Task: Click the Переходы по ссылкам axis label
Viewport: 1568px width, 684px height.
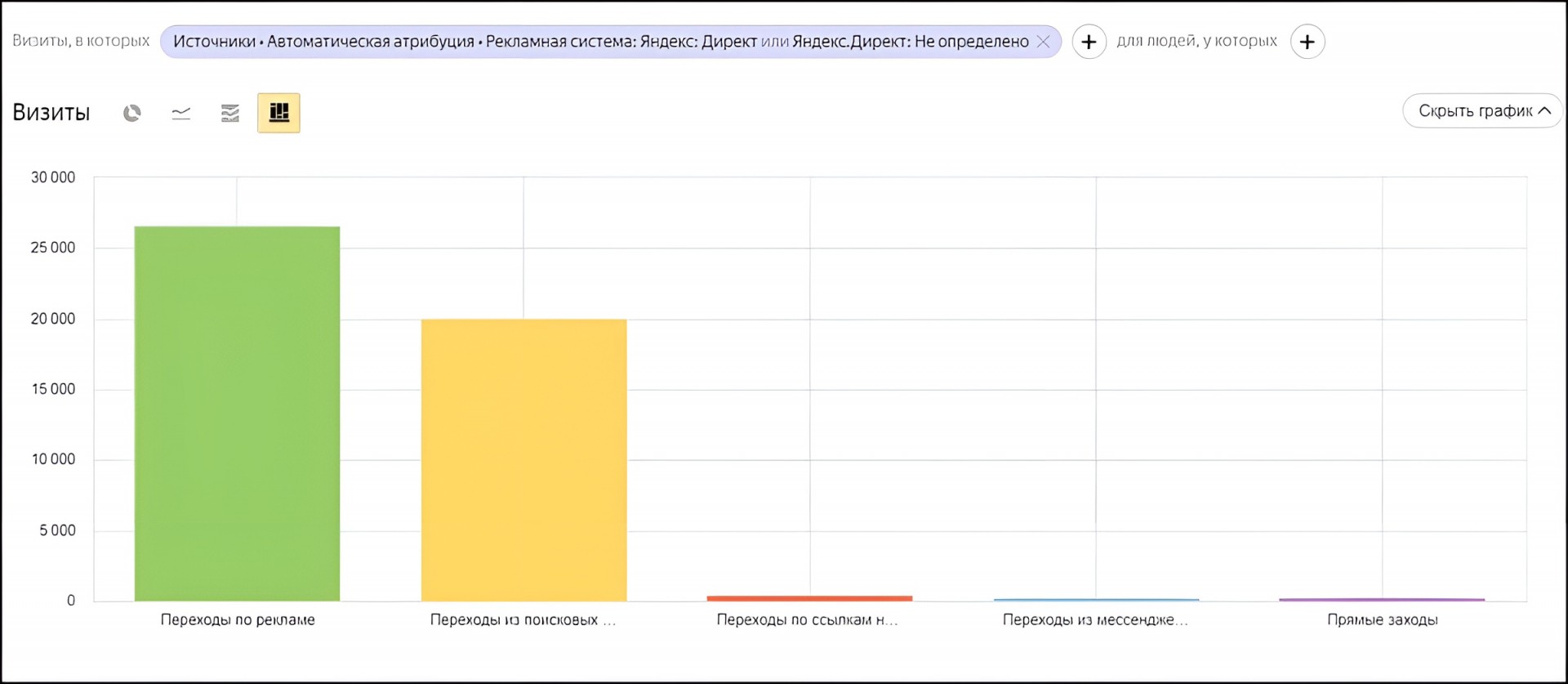Action: click(807, 620)
